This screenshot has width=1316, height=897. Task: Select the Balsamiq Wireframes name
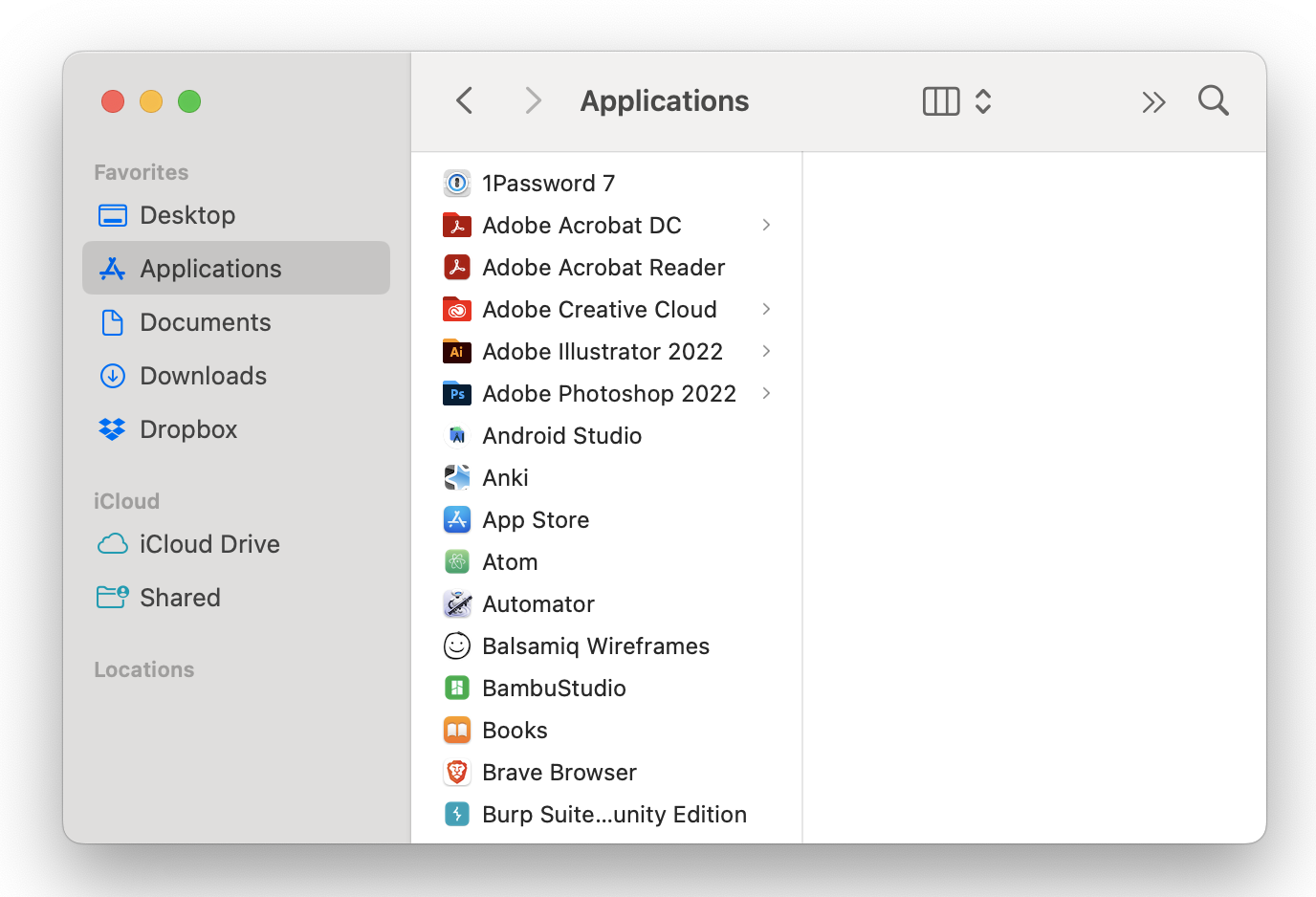[x=596, y=646]
